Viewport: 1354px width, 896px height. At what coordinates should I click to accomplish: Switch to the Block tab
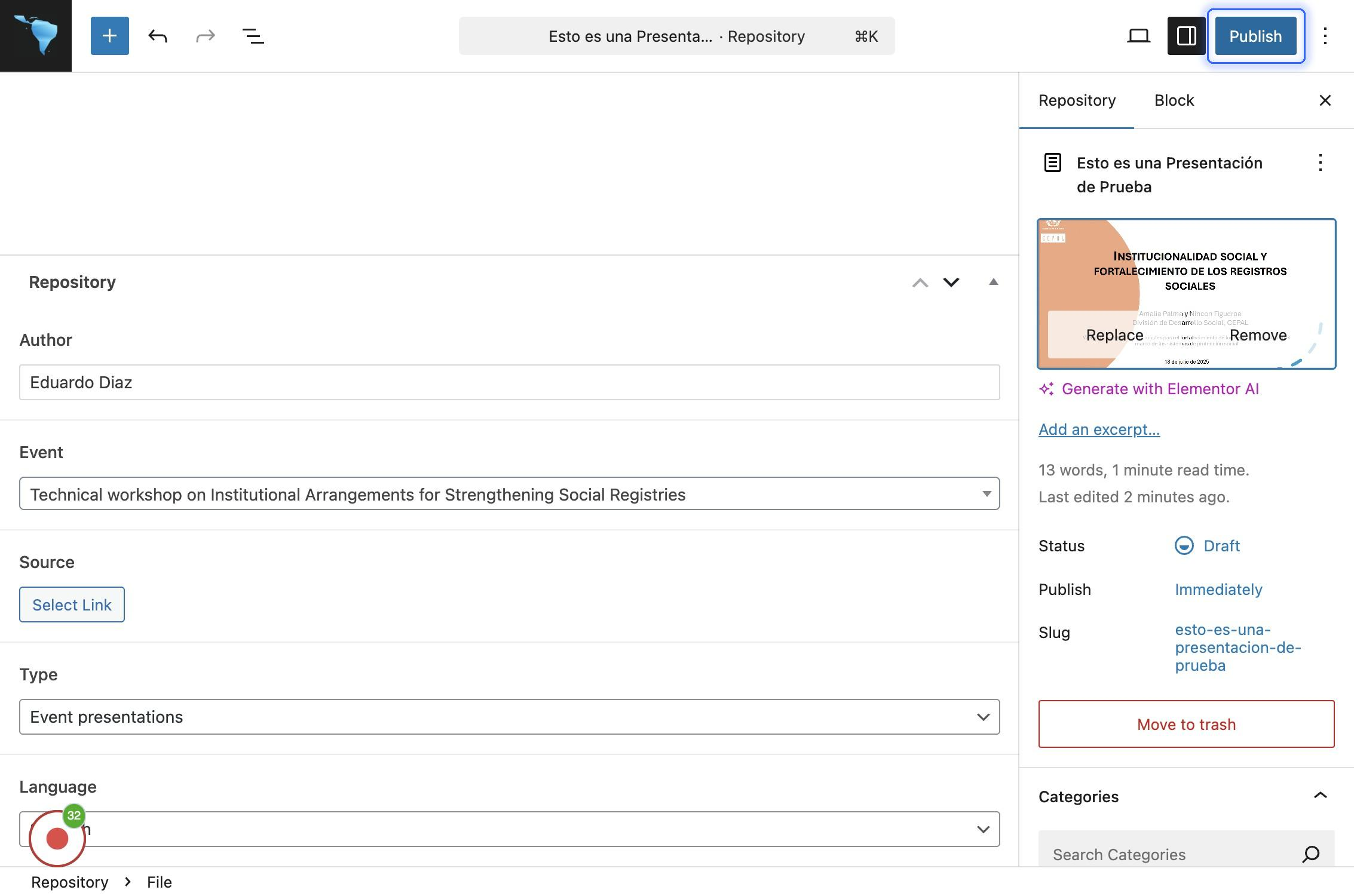click(1174, 100)
